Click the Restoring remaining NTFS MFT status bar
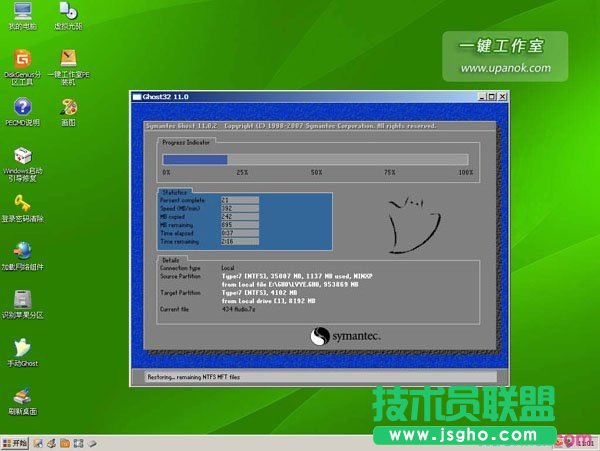This screenshot has width=600, height=451. (321, 377)
